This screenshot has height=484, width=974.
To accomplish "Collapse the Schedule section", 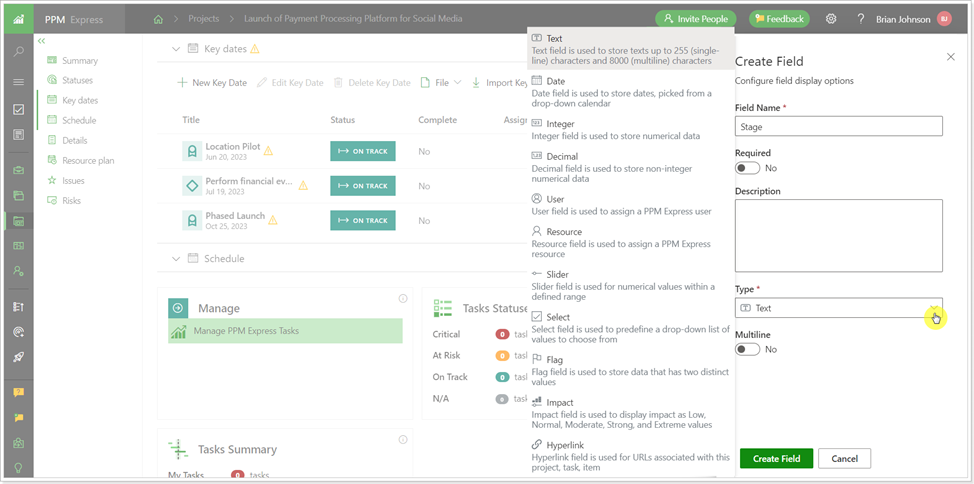I will 176,258.
